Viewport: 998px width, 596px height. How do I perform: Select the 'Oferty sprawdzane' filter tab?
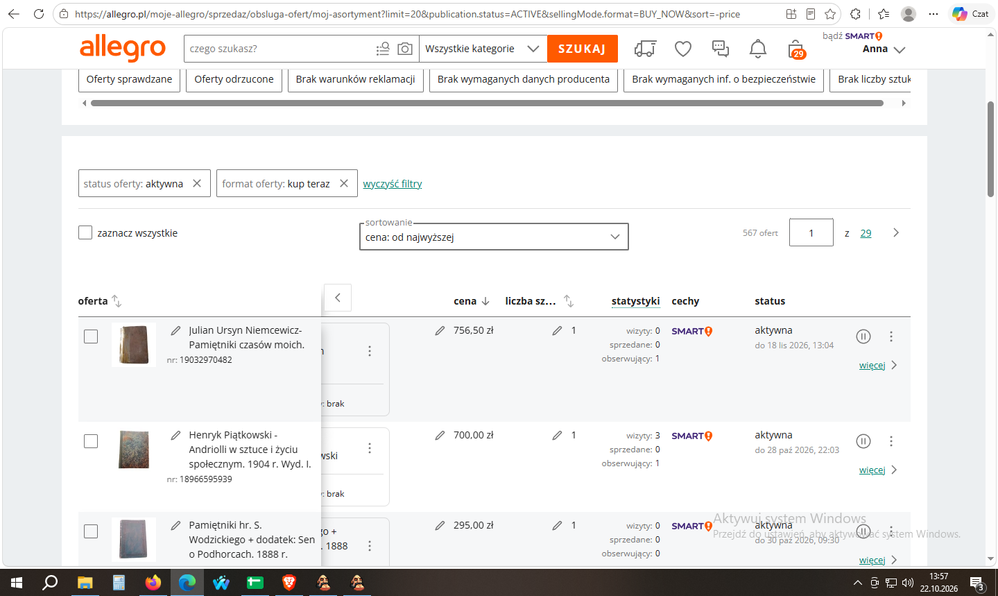pos(129,80)
